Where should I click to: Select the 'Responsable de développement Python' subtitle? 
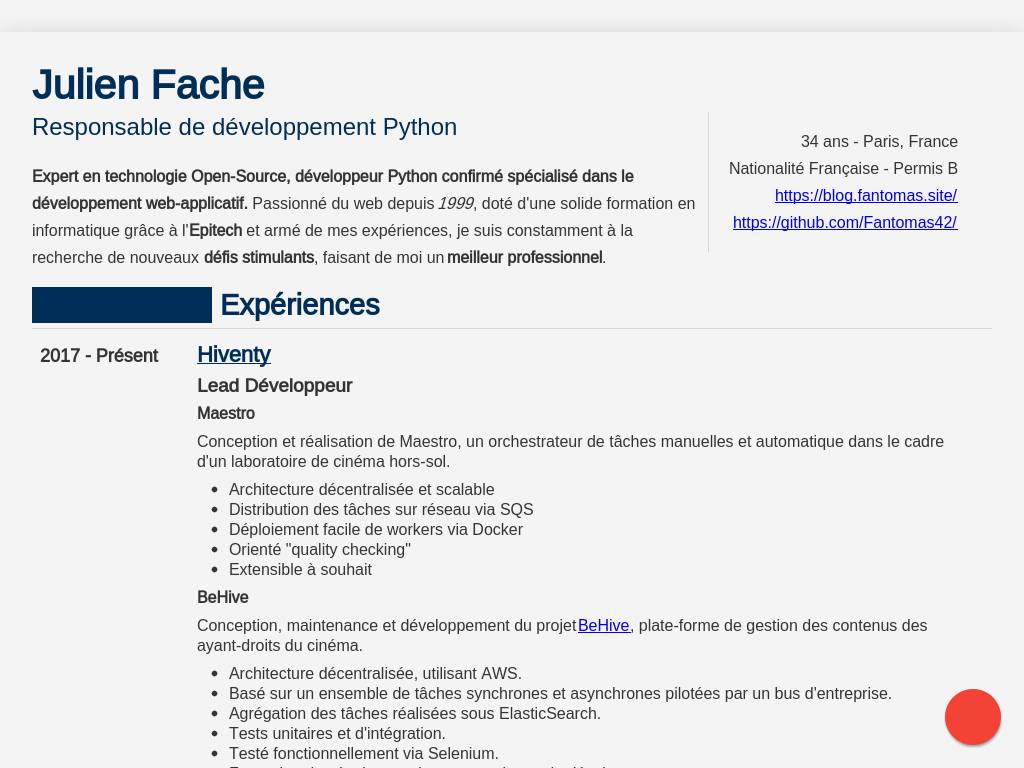click(244, 127)
